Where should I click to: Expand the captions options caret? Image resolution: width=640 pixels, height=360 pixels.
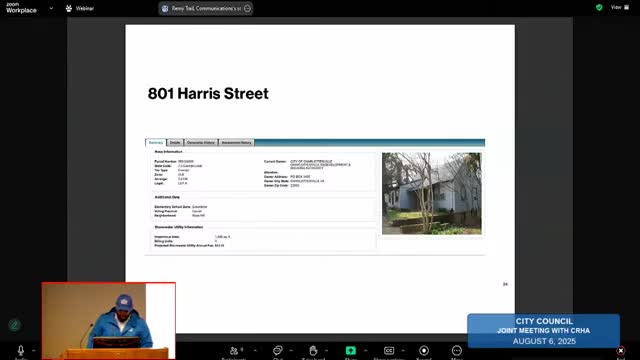click(x=403, y=350)
